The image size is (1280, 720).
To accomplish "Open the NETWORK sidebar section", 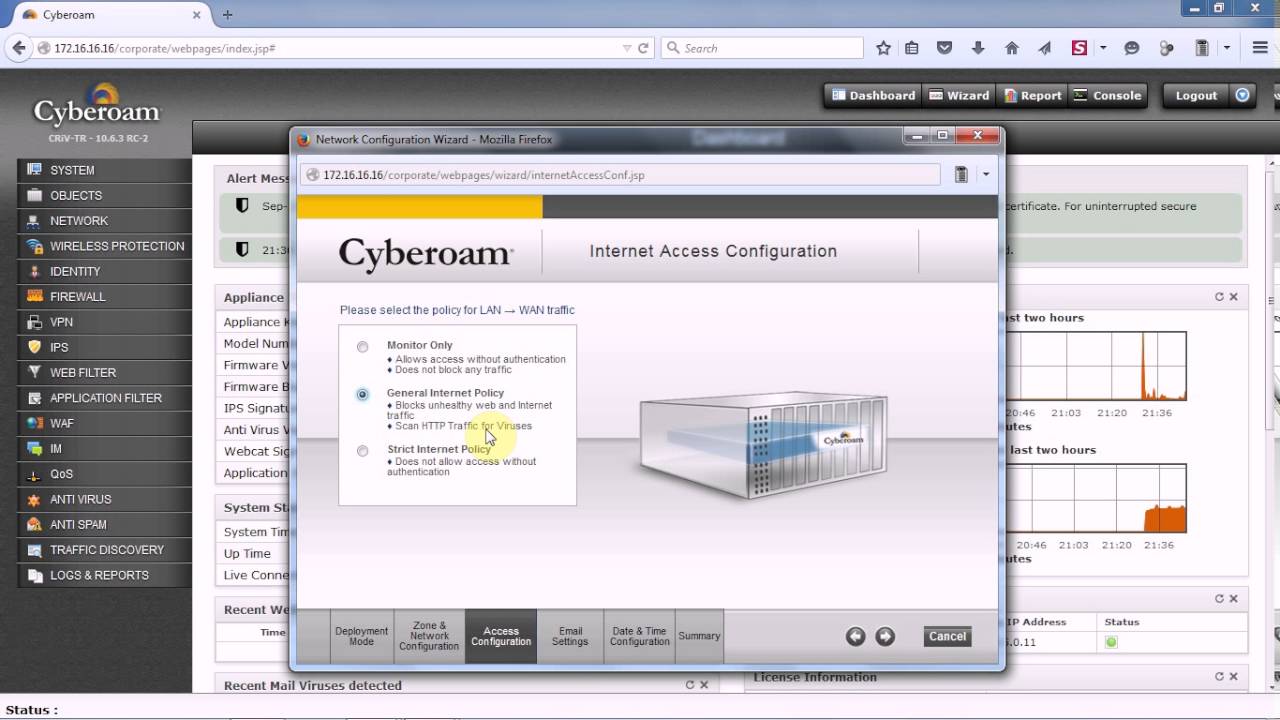I will click(104, 221).
